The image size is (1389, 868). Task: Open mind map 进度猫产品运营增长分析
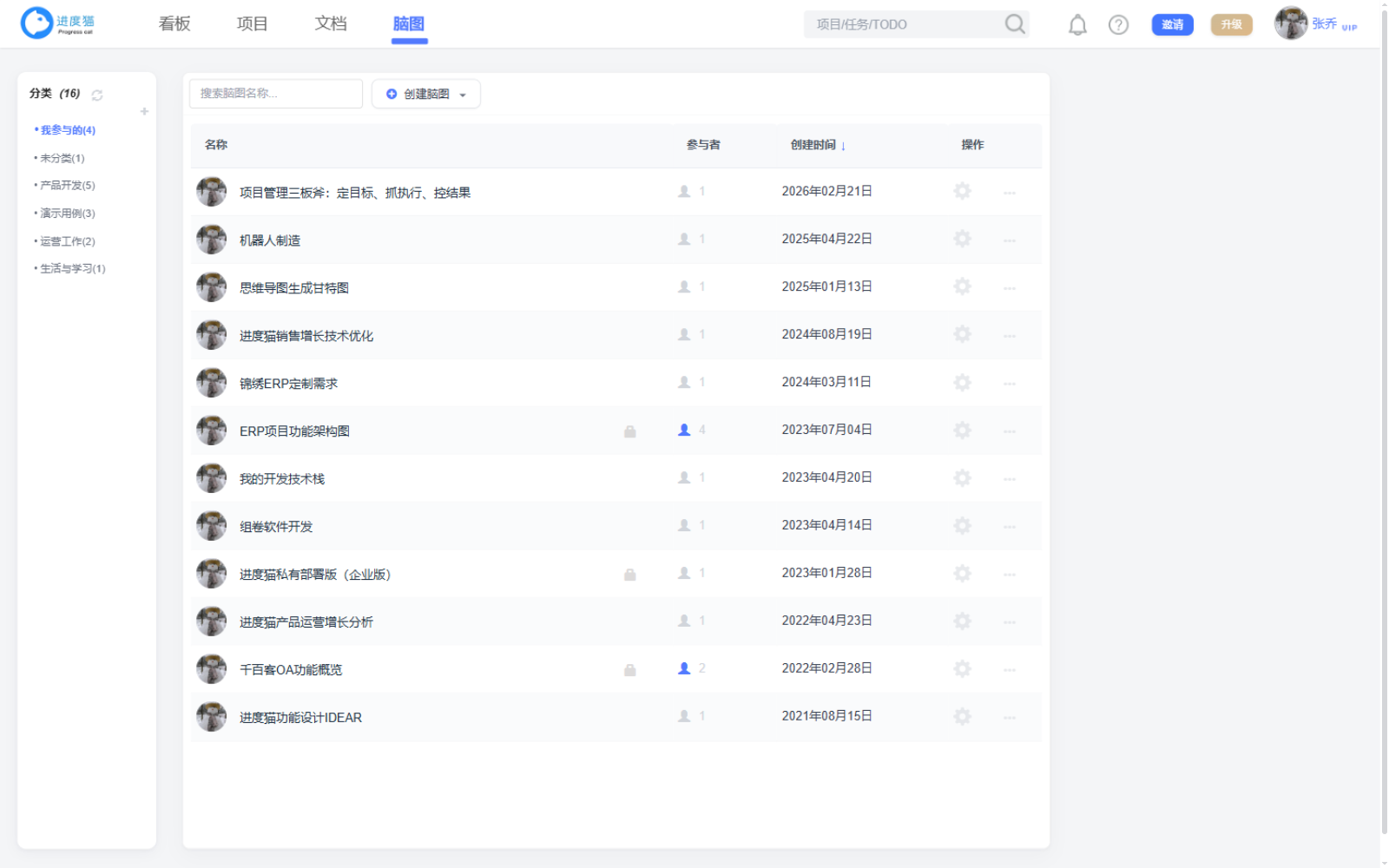306,622
